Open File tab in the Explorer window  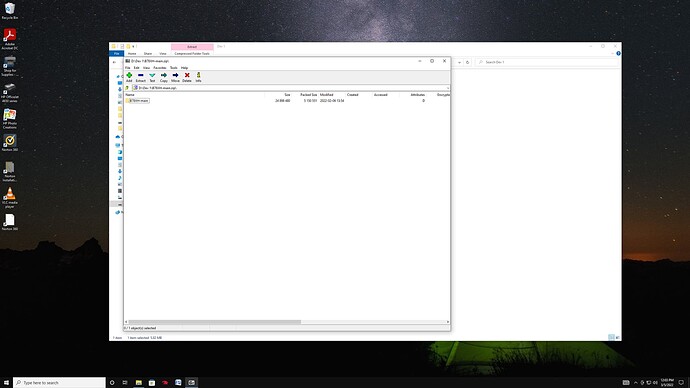click(x=117, y=54)
